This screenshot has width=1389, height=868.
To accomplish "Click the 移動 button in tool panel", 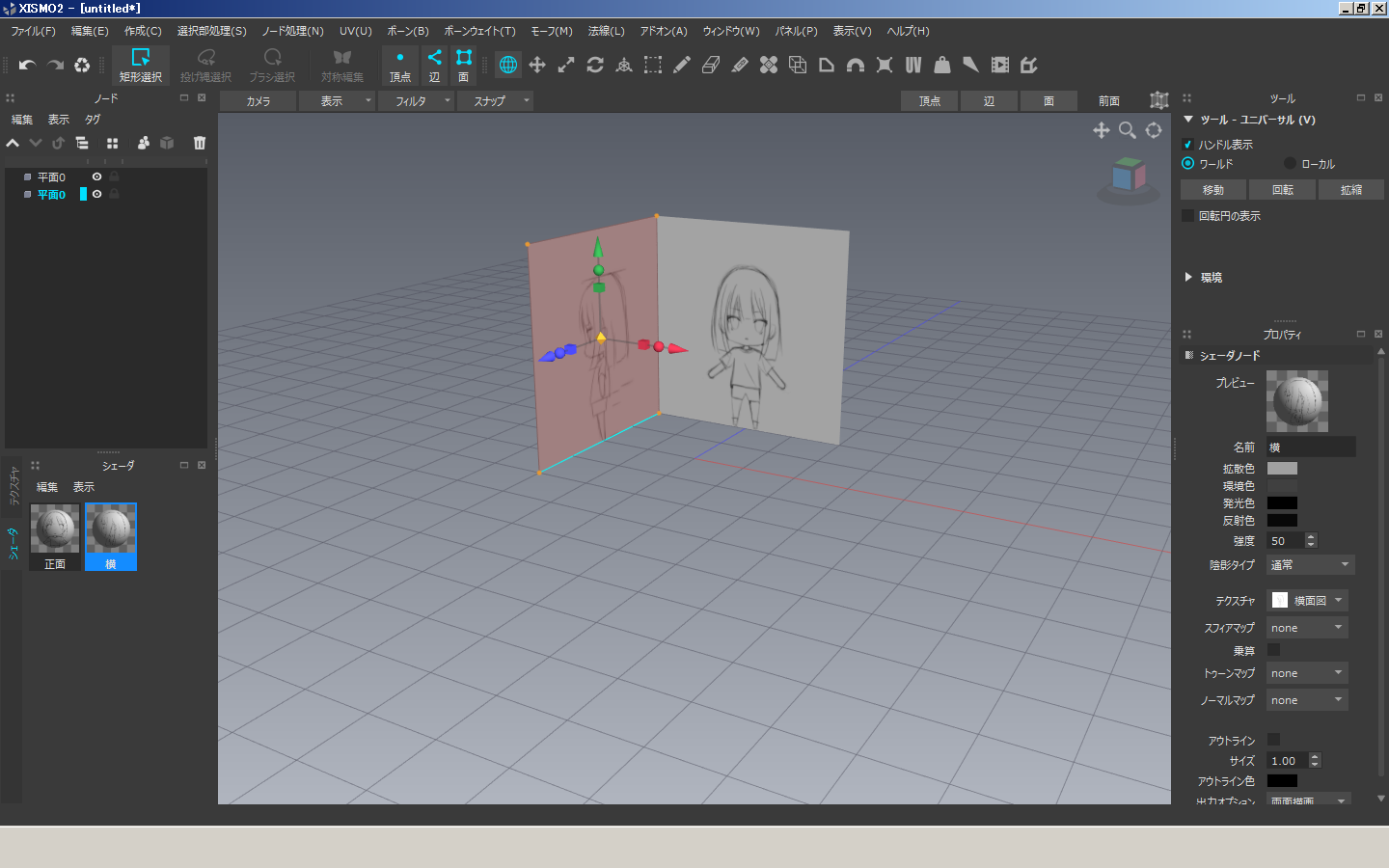I will (x=1213, y=190).
